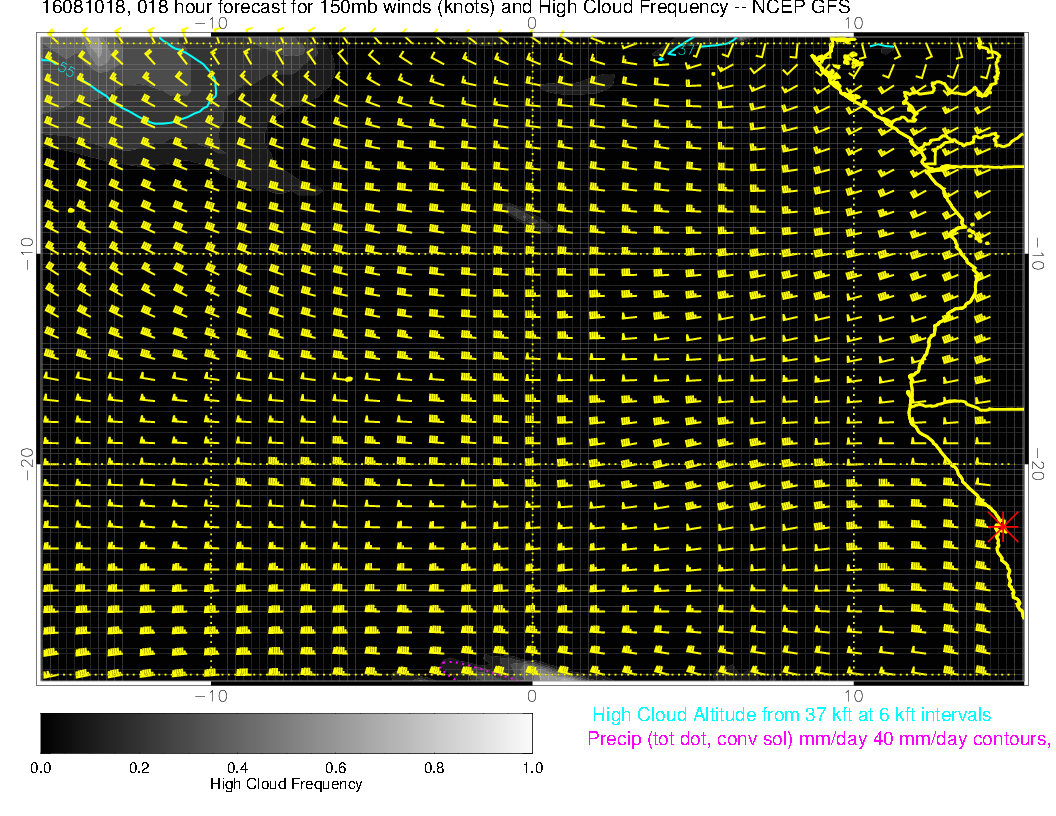Screen dimensions: 1056x816
Task: Click the cyan contour label 61
Action: coord(686,49)
